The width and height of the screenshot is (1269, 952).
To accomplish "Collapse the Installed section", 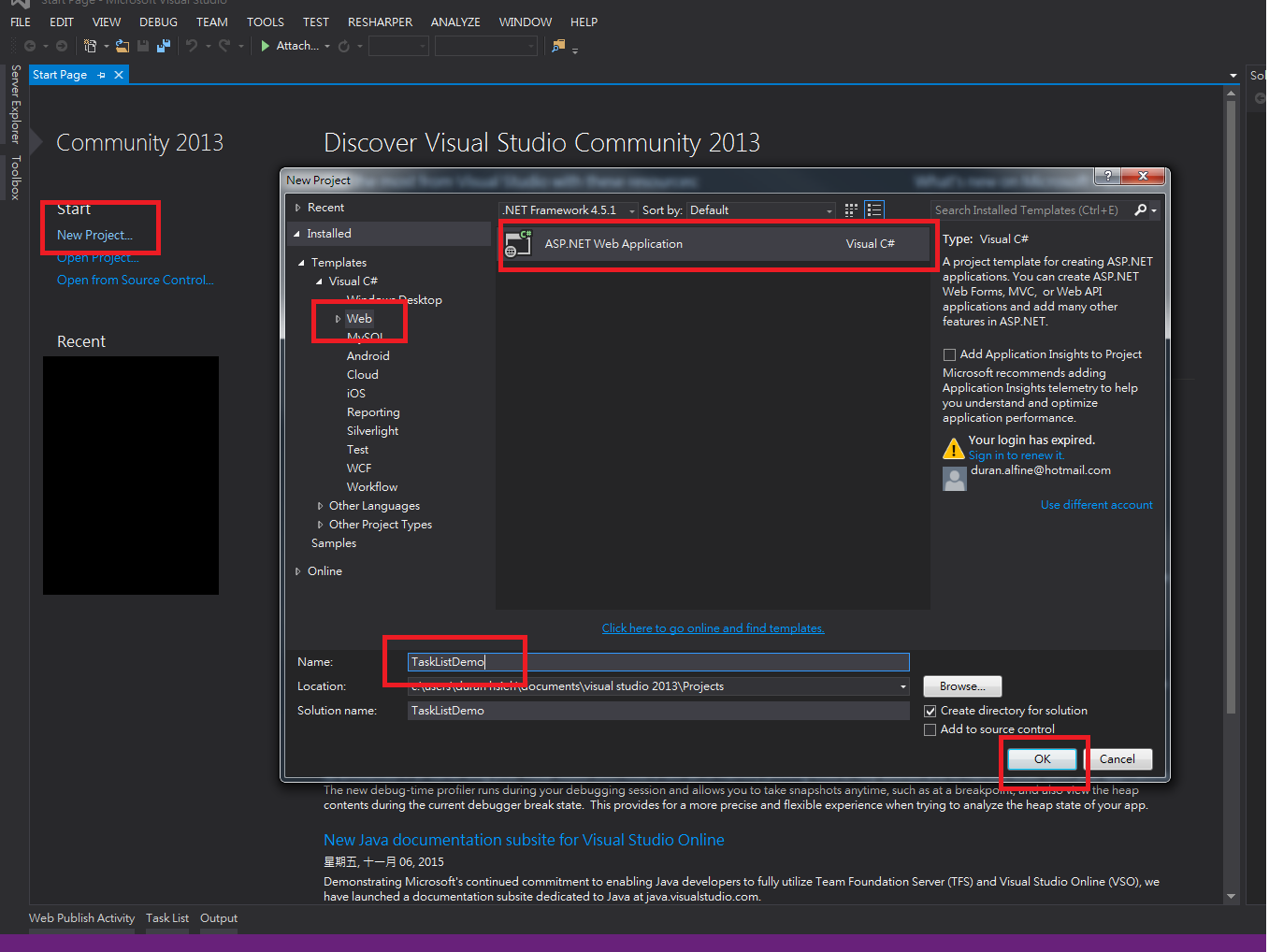I will (297, 234).
